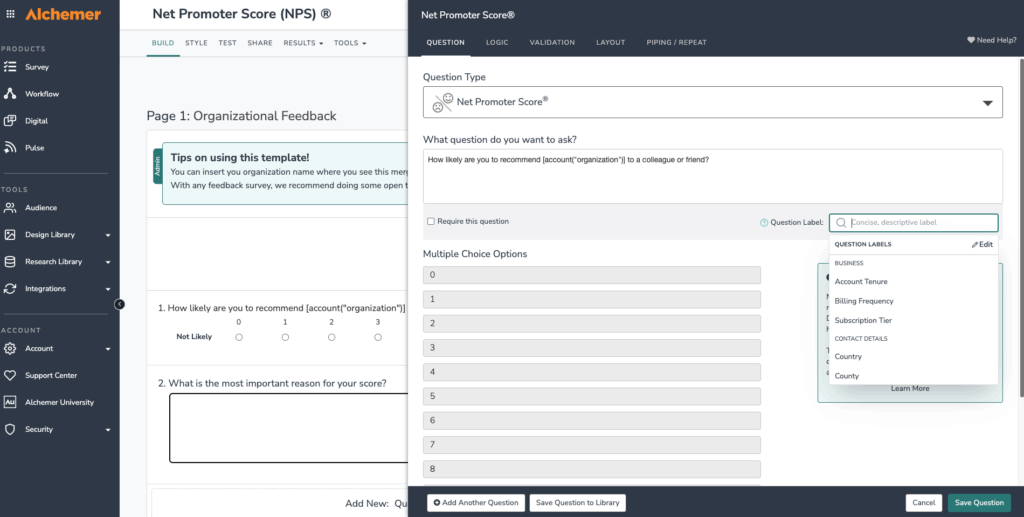
Task: Click the Account gear icon
Action: click(10, 349)
